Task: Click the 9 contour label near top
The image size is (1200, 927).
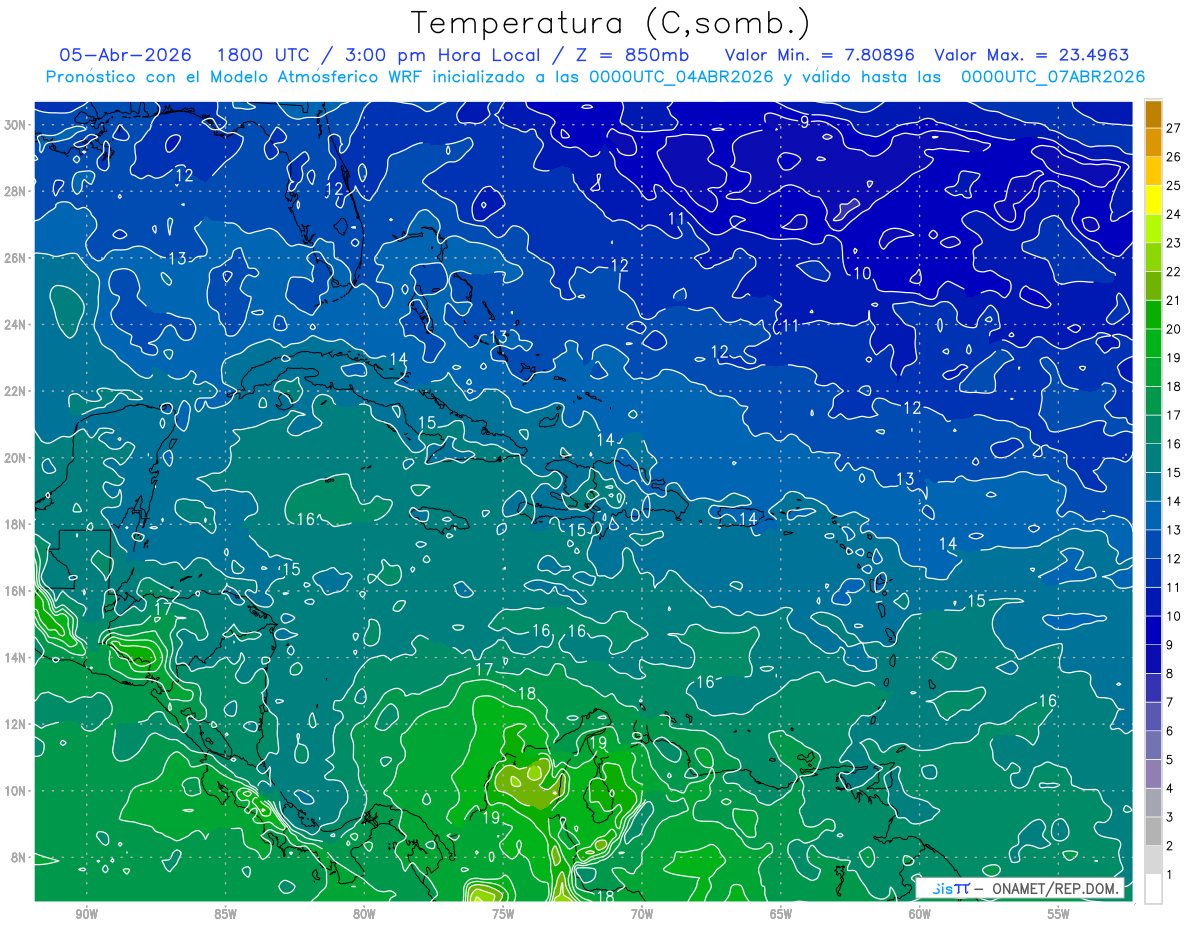Action: pos(804,122)
